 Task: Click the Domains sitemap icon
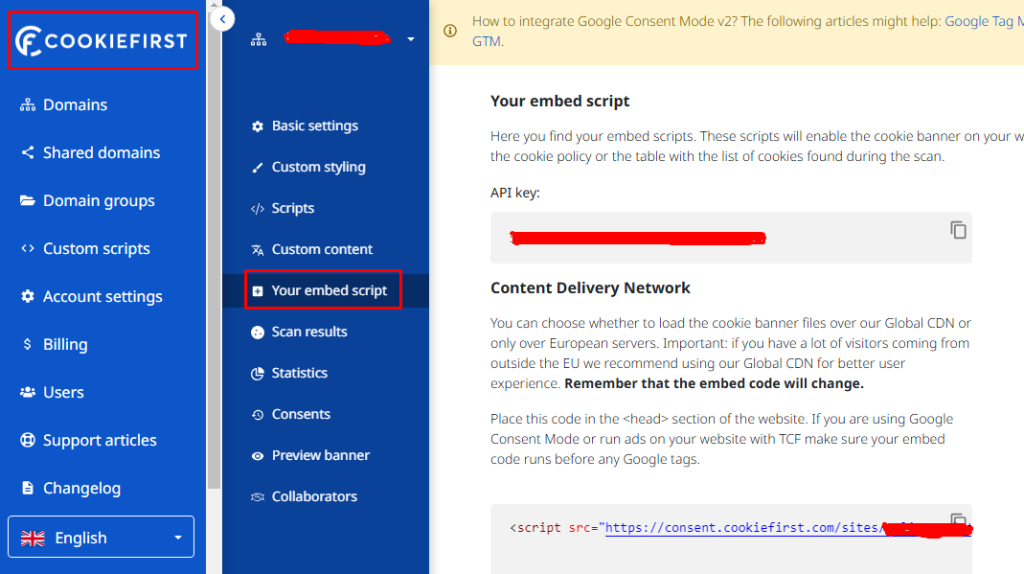tap(27, 105)
